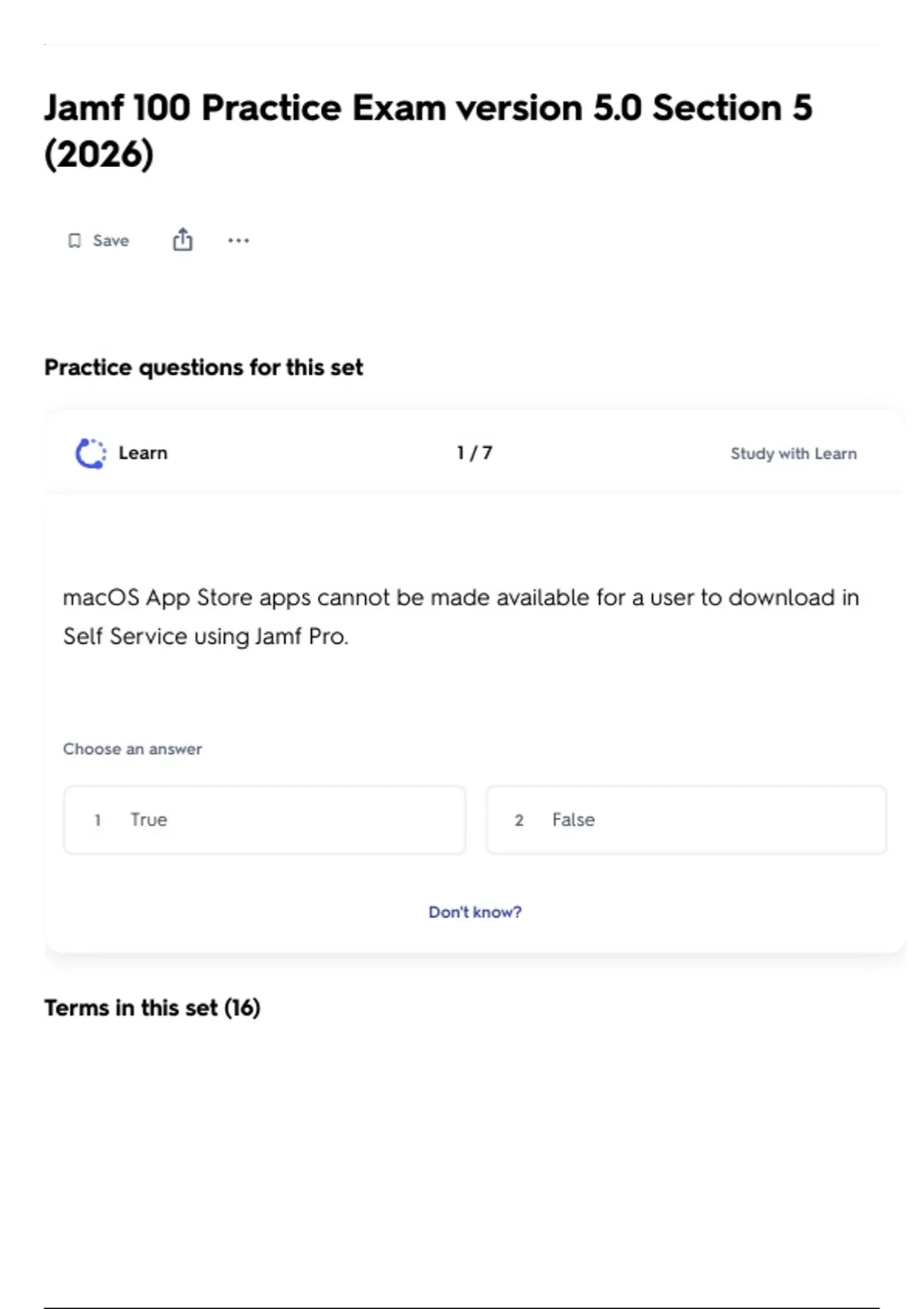Click the Practice questions for this set heading
This screenshot has height=1309, width=924.
pos(203,367)
